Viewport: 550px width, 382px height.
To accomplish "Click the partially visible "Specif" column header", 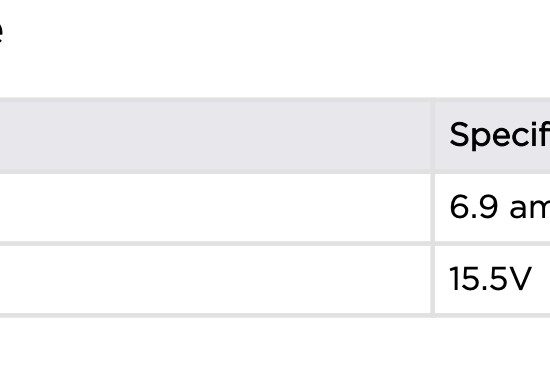I will 499,135.
